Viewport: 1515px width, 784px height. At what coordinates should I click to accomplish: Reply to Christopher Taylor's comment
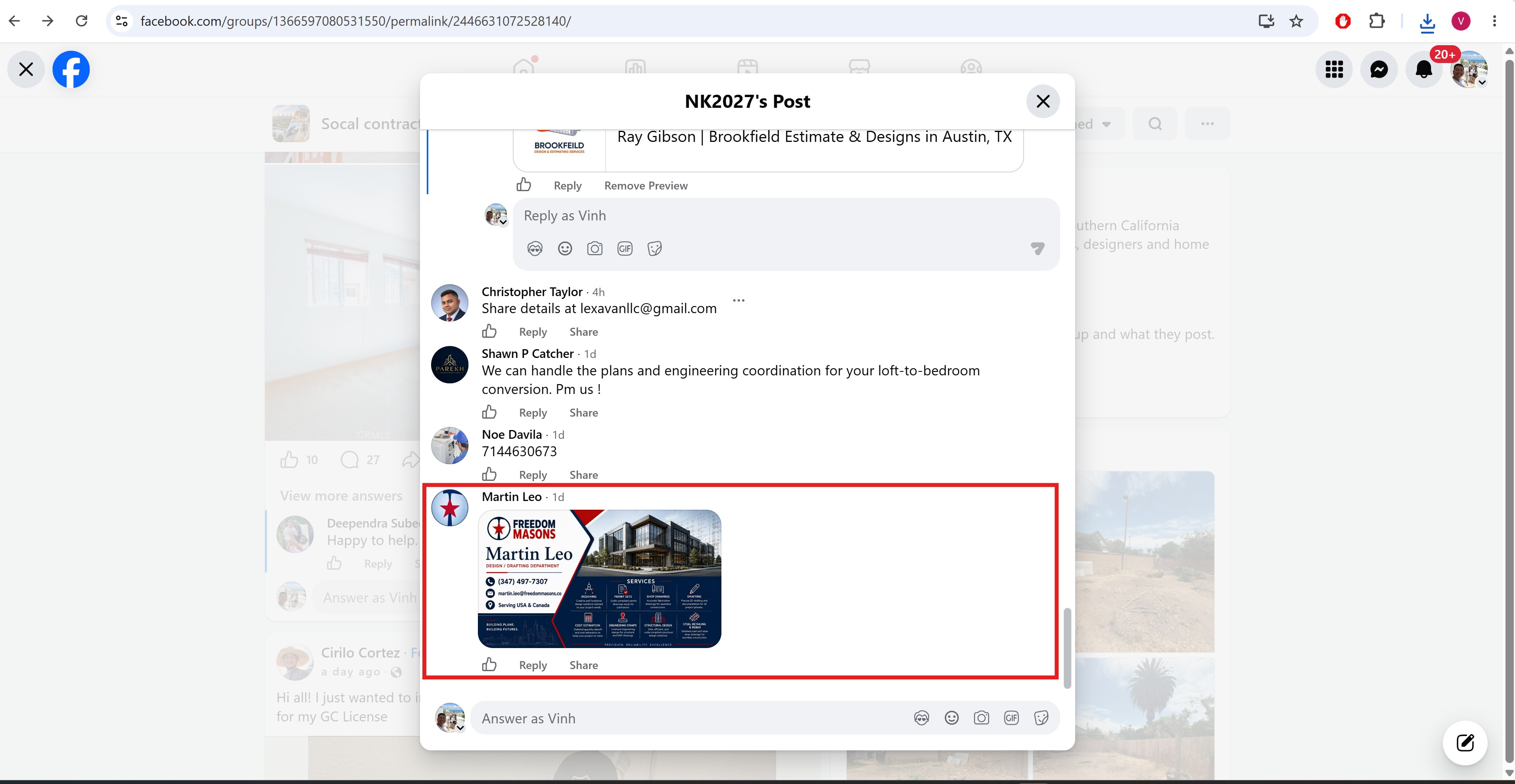coord(533,332)
